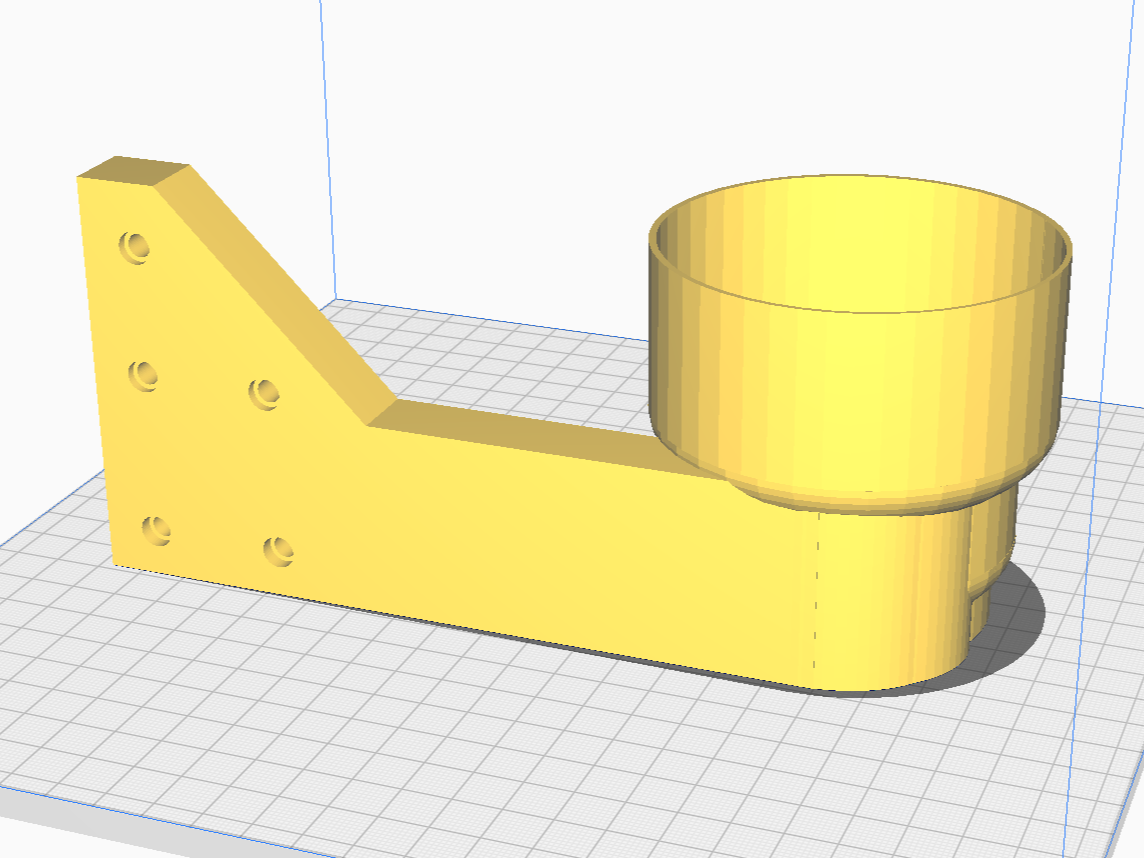This screenshot has width=1144, height=858.
Task: Click the cylindrical cup opening of the model
Action: click(860, 244)
